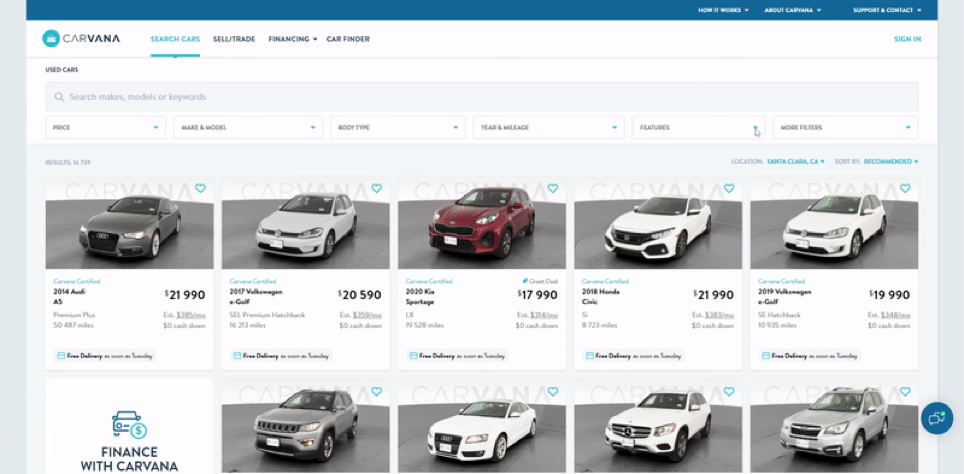Click the search magnifier icon
Viewport: 964px width, 474px height.
tap(60, 97)
